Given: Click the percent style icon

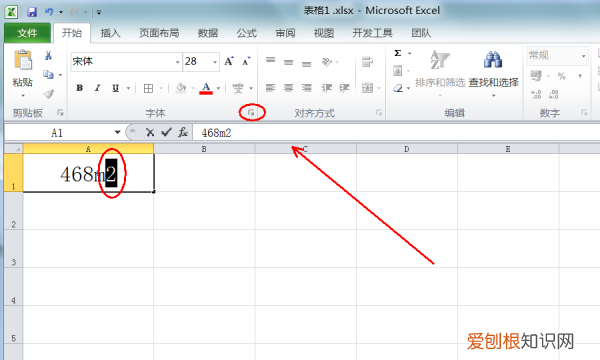Looking at the screenshot, I should click(561, 76).
